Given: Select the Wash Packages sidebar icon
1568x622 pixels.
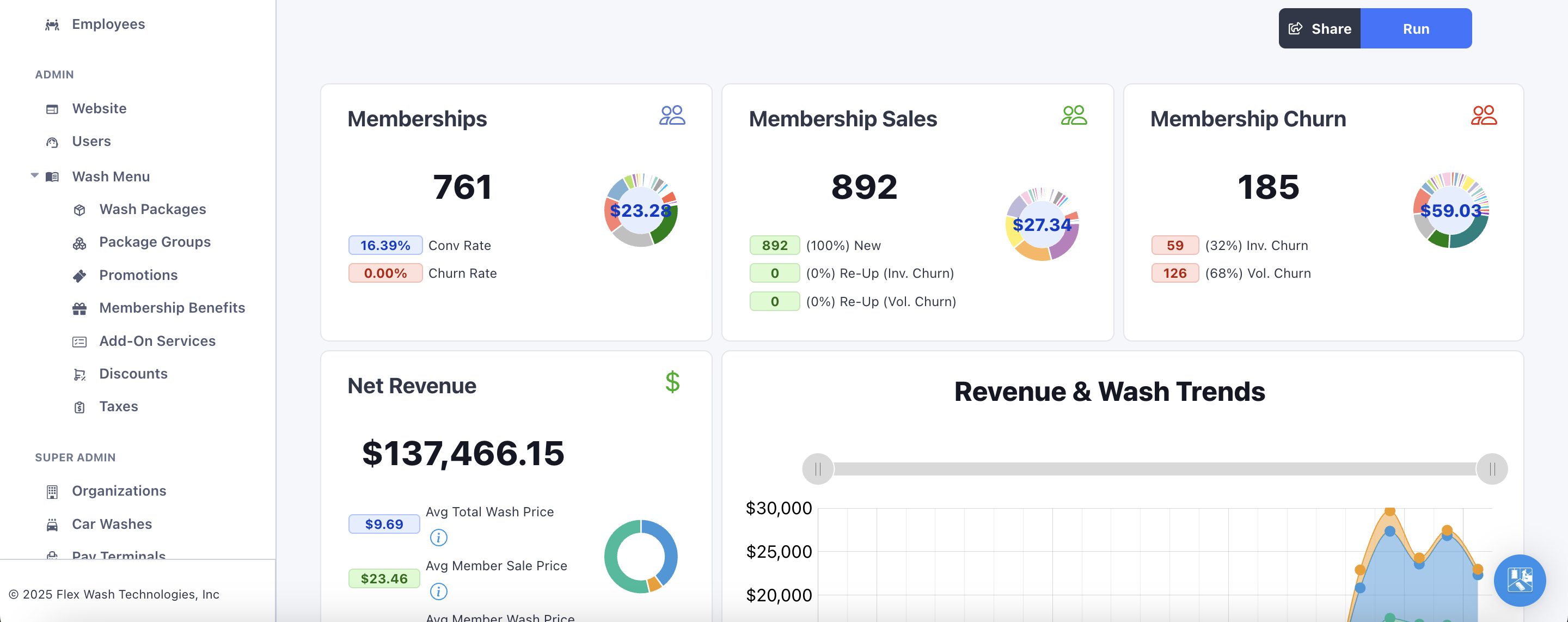Looking at the screenshot, I should 79,210.
